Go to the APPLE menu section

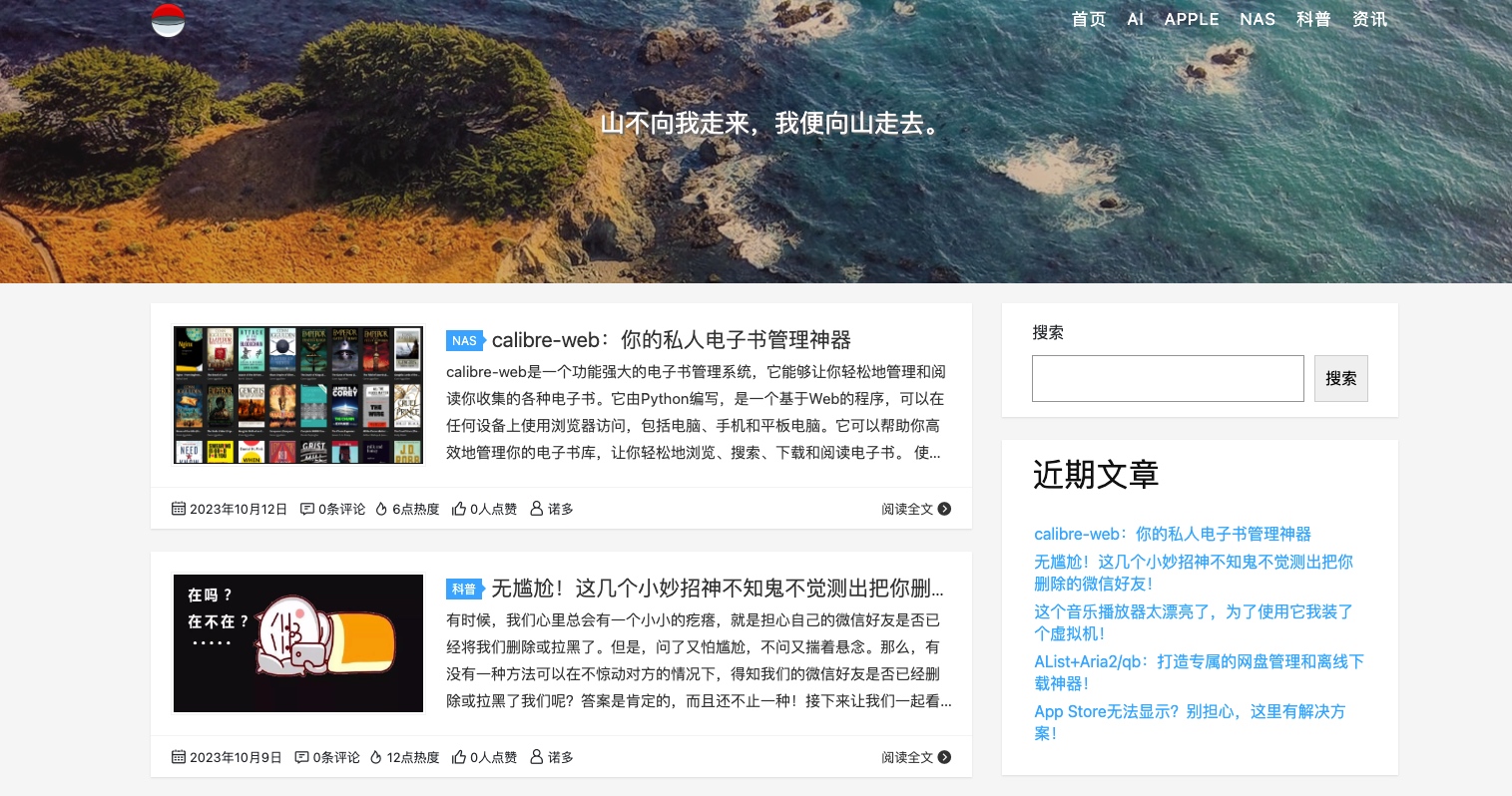1192,19
